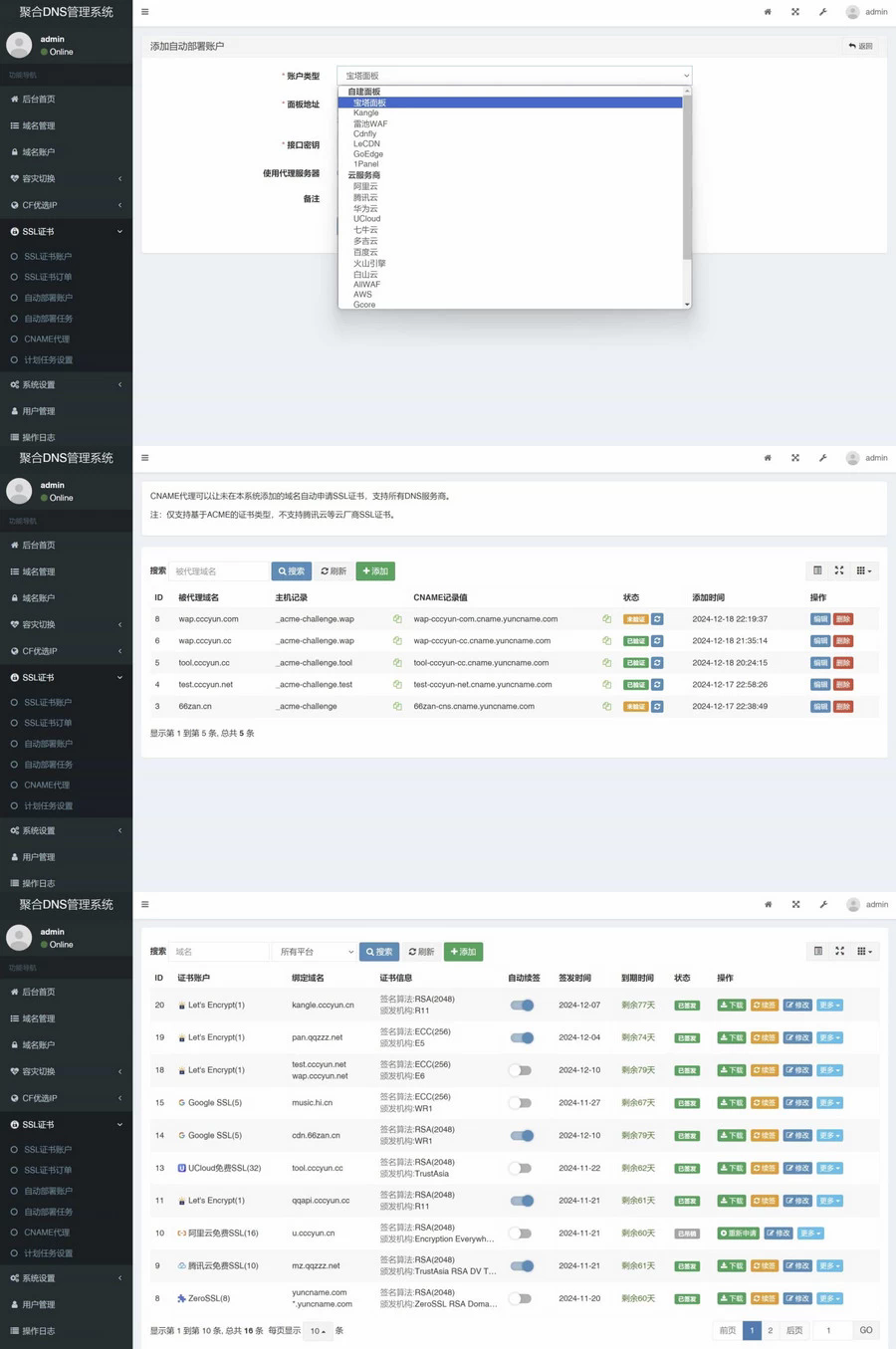Delete the wap.cccyun.cc CNAME proxy entry
Screen dimensions: 896x1349
tap(842, 641)
